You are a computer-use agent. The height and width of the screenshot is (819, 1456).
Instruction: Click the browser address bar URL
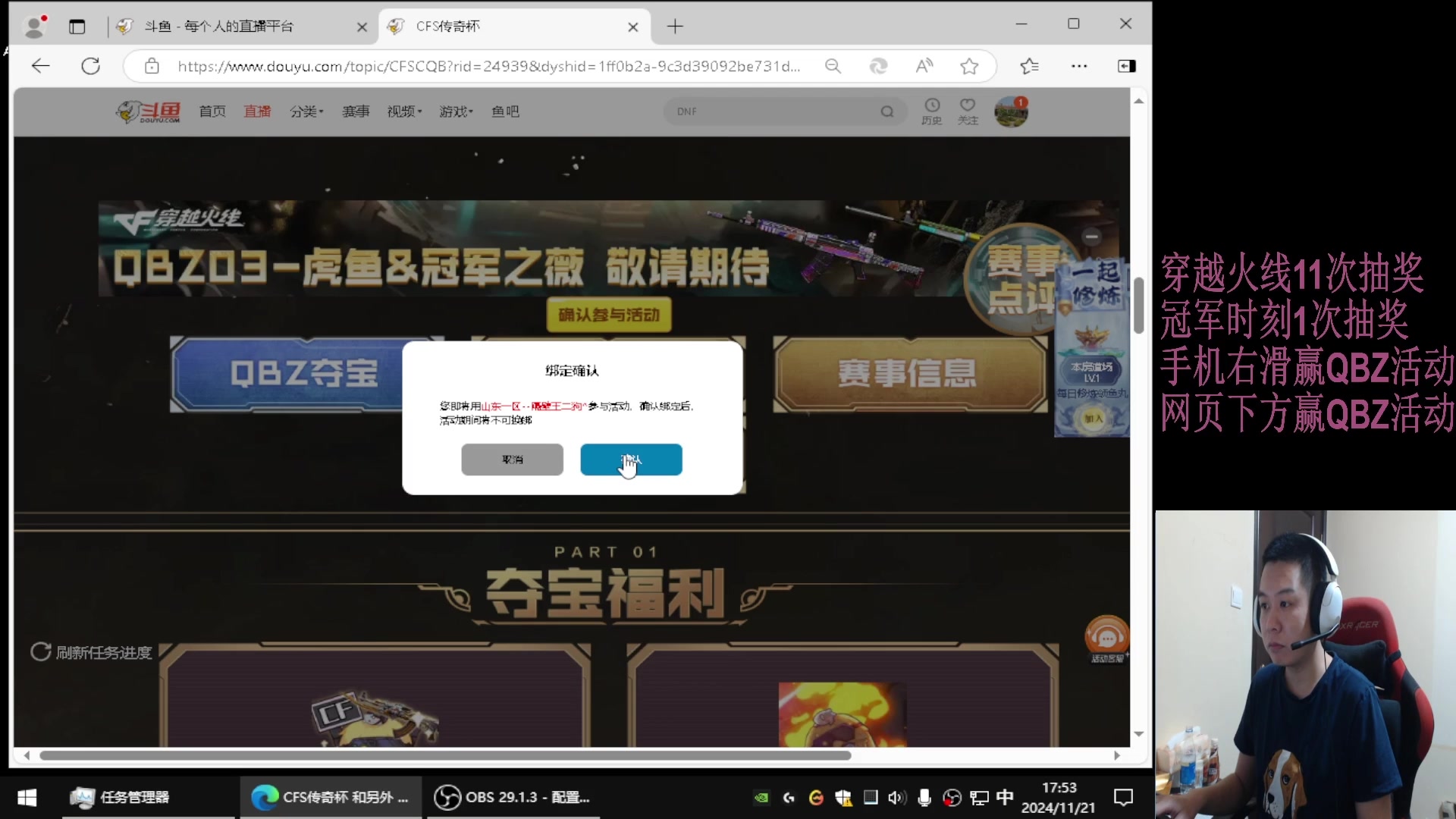pyautogui.click(x=489, y=66)
